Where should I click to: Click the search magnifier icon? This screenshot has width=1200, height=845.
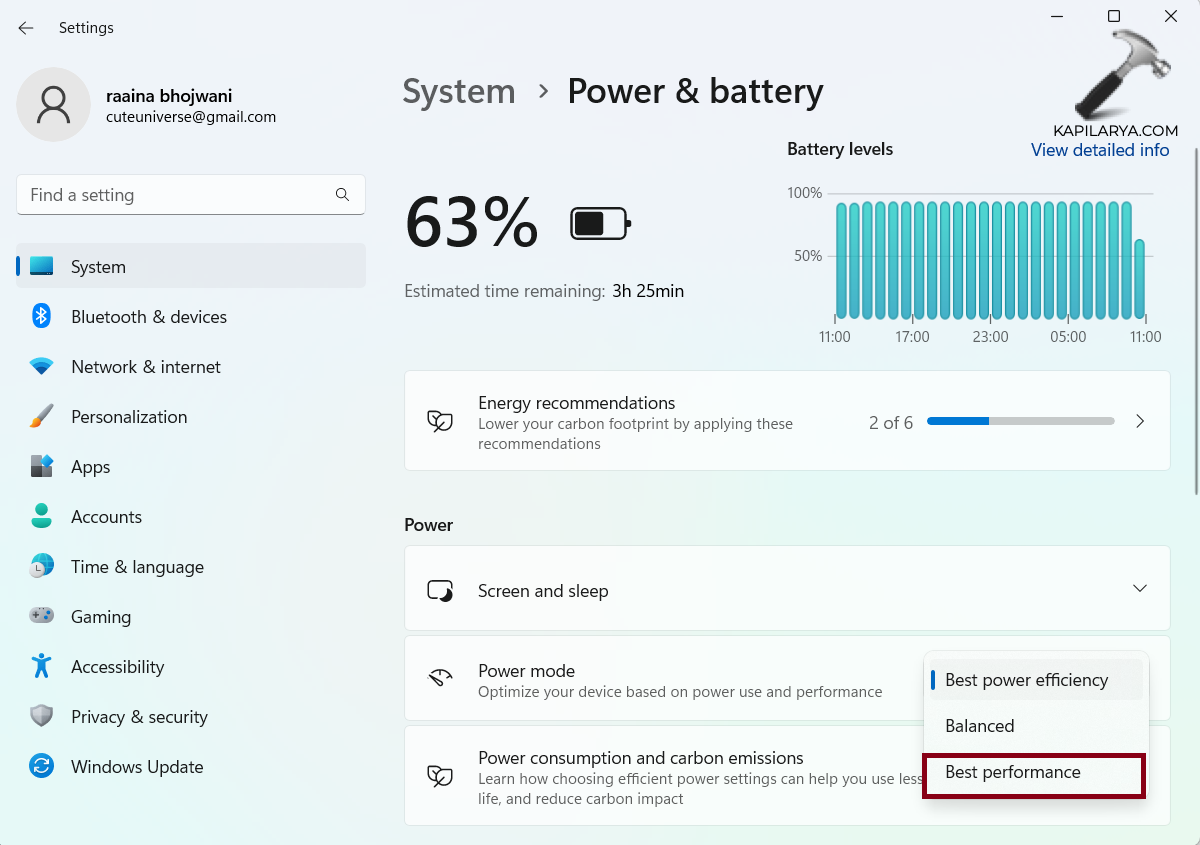click(342, 195)
